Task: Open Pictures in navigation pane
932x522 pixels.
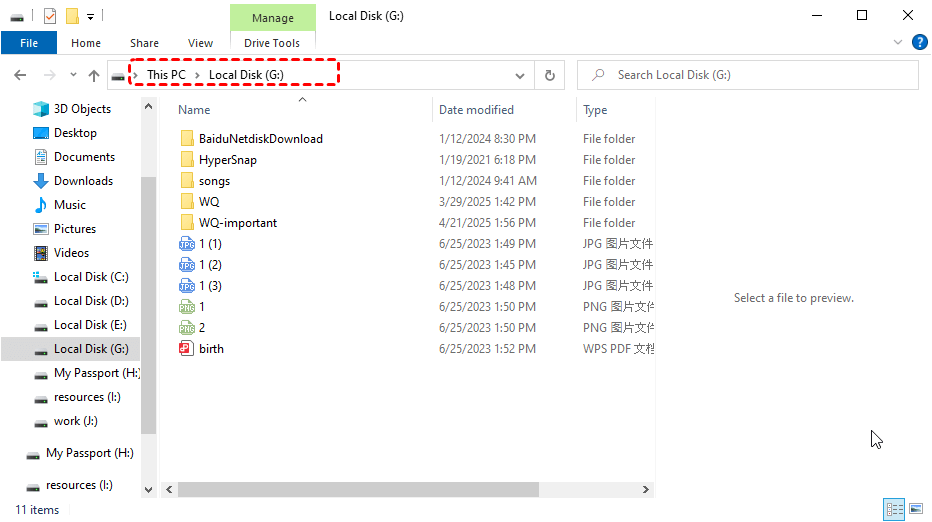Action: coord(75,229)
